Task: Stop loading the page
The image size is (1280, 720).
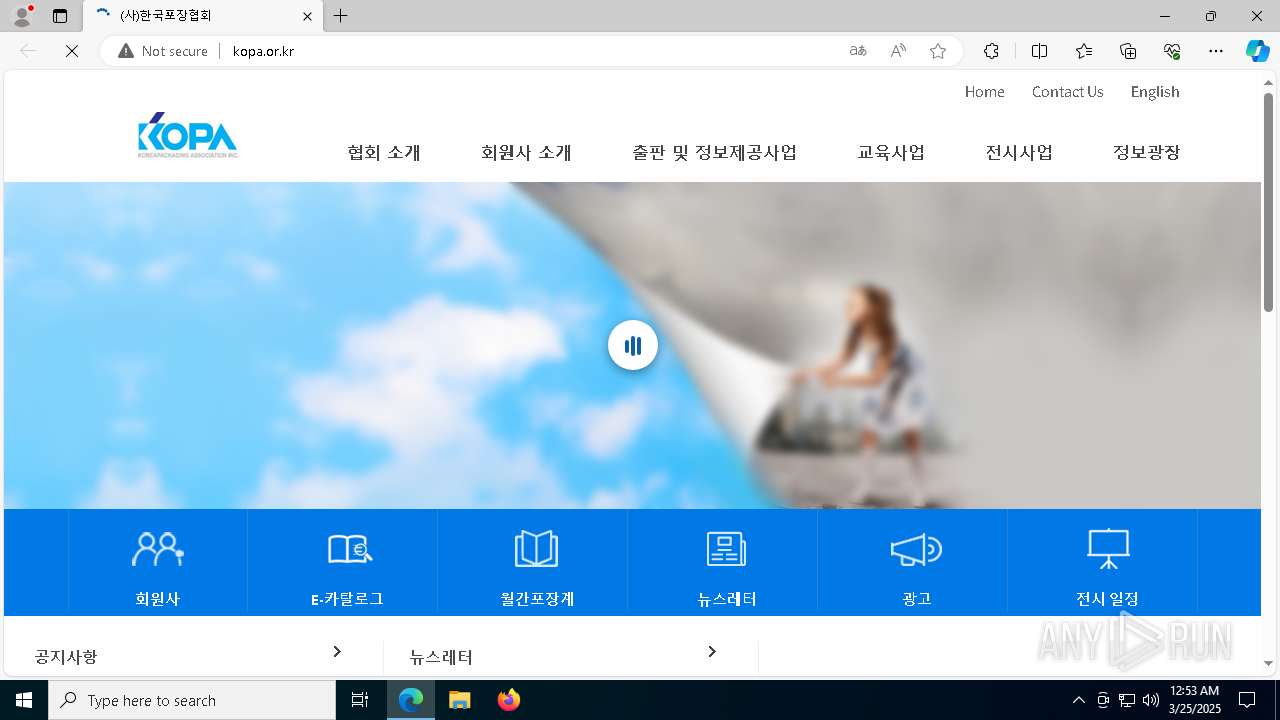Action: pyautogui.click(x=72, y=51)
